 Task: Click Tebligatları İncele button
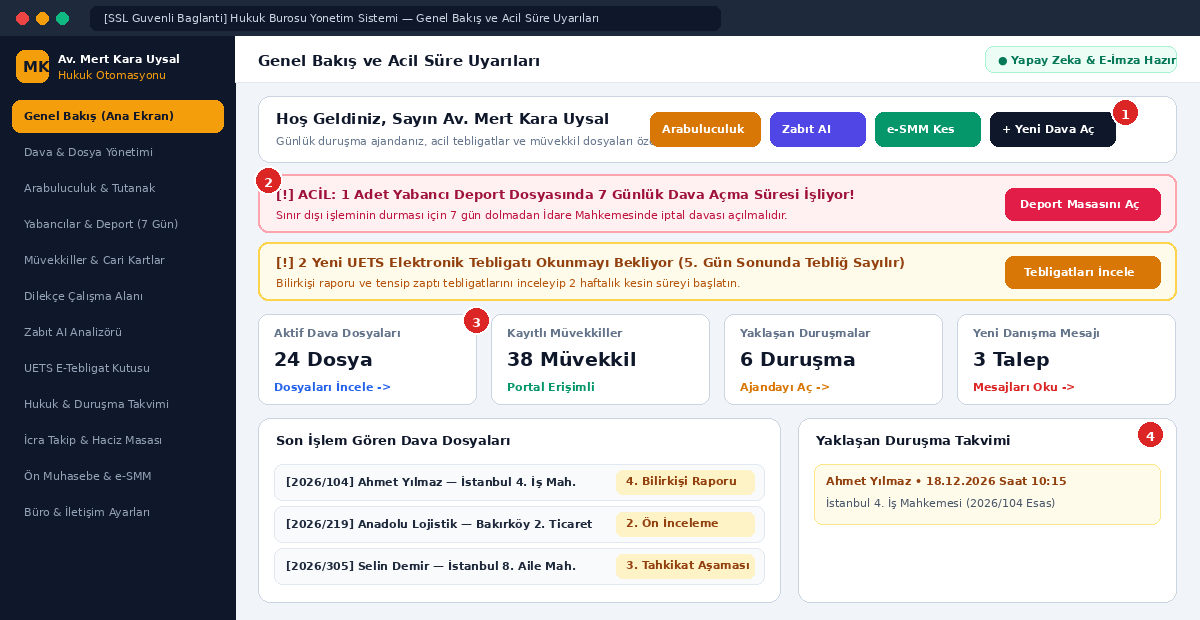[x=1083, y=272]
